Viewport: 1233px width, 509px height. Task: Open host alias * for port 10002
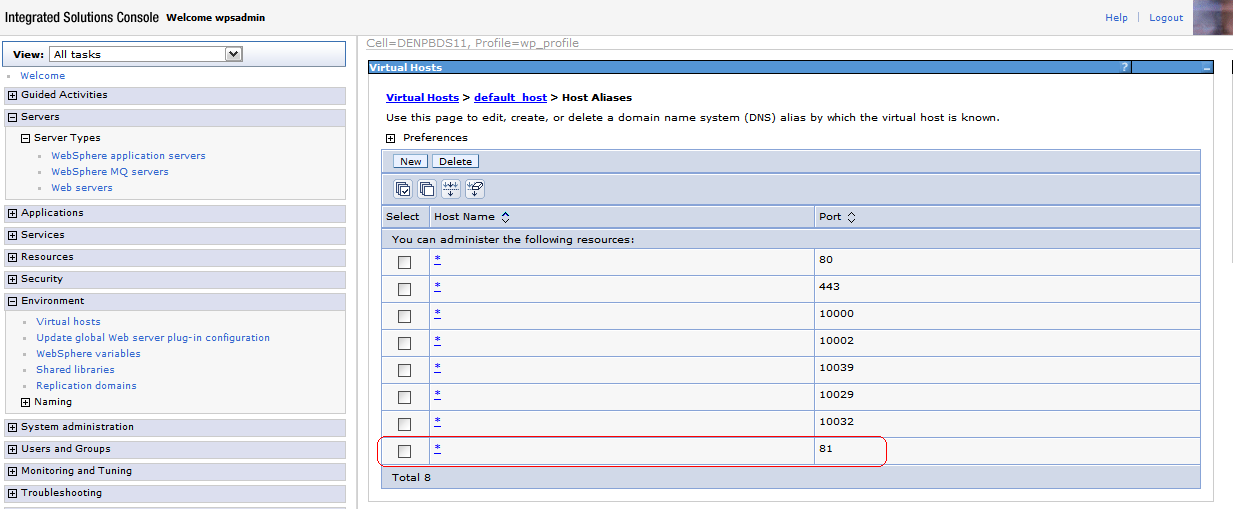click(x=437, y=340)
